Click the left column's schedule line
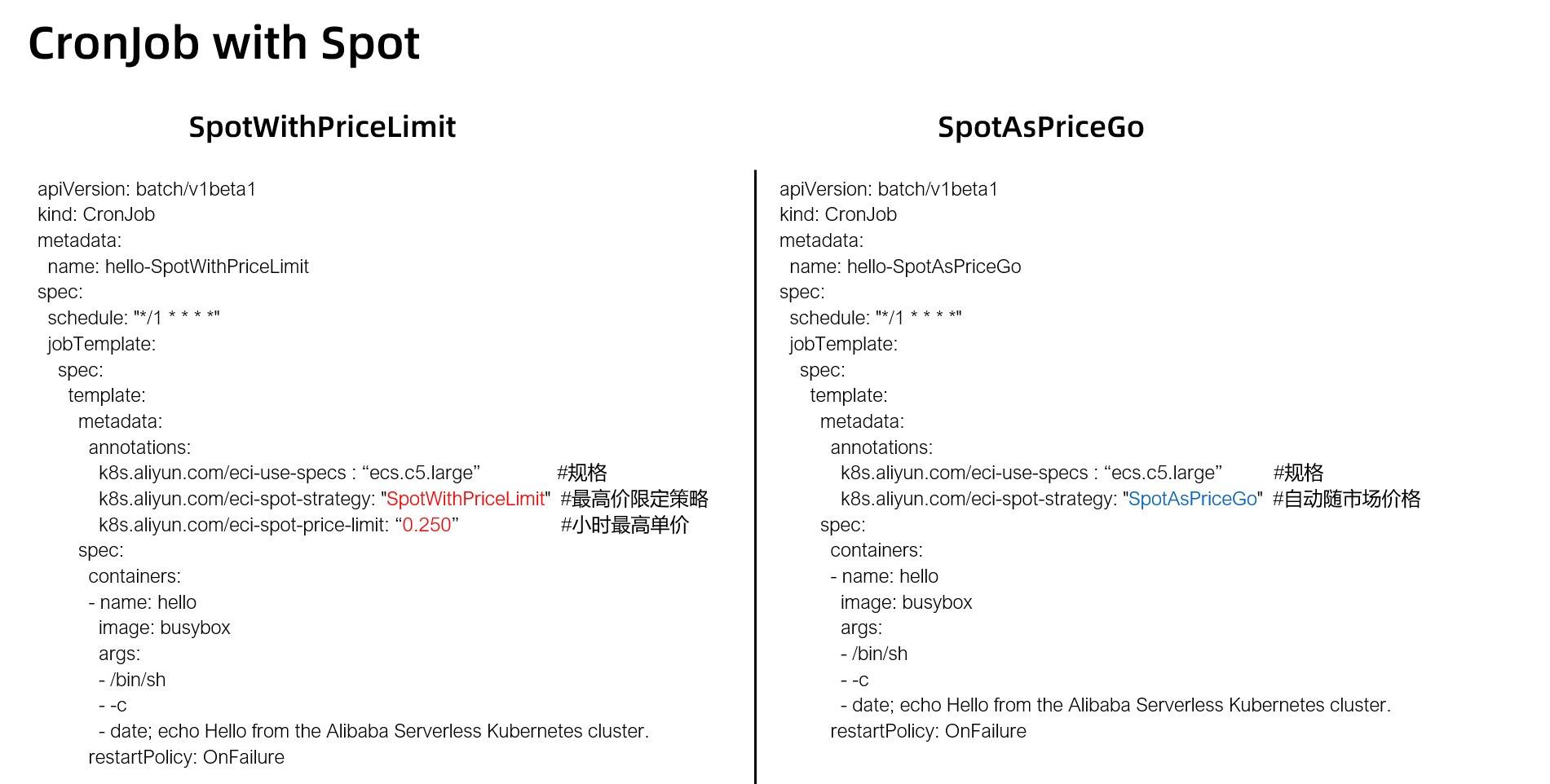Image resolution: width=1550 pixels, height=784 pixels. tap(134, 318)
